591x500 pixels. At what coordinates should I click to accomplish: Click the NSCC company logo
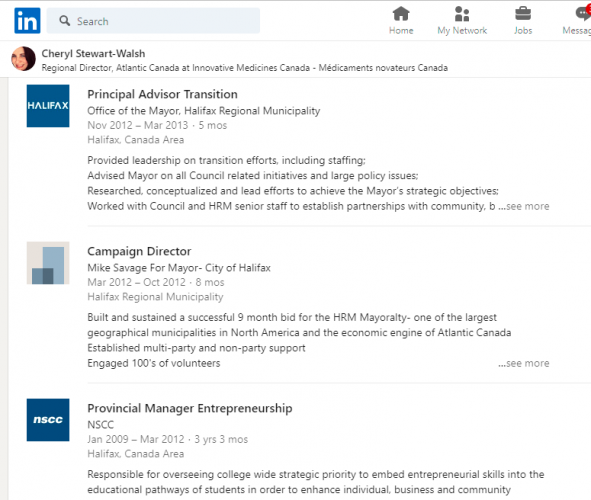[x=48, y=420]
